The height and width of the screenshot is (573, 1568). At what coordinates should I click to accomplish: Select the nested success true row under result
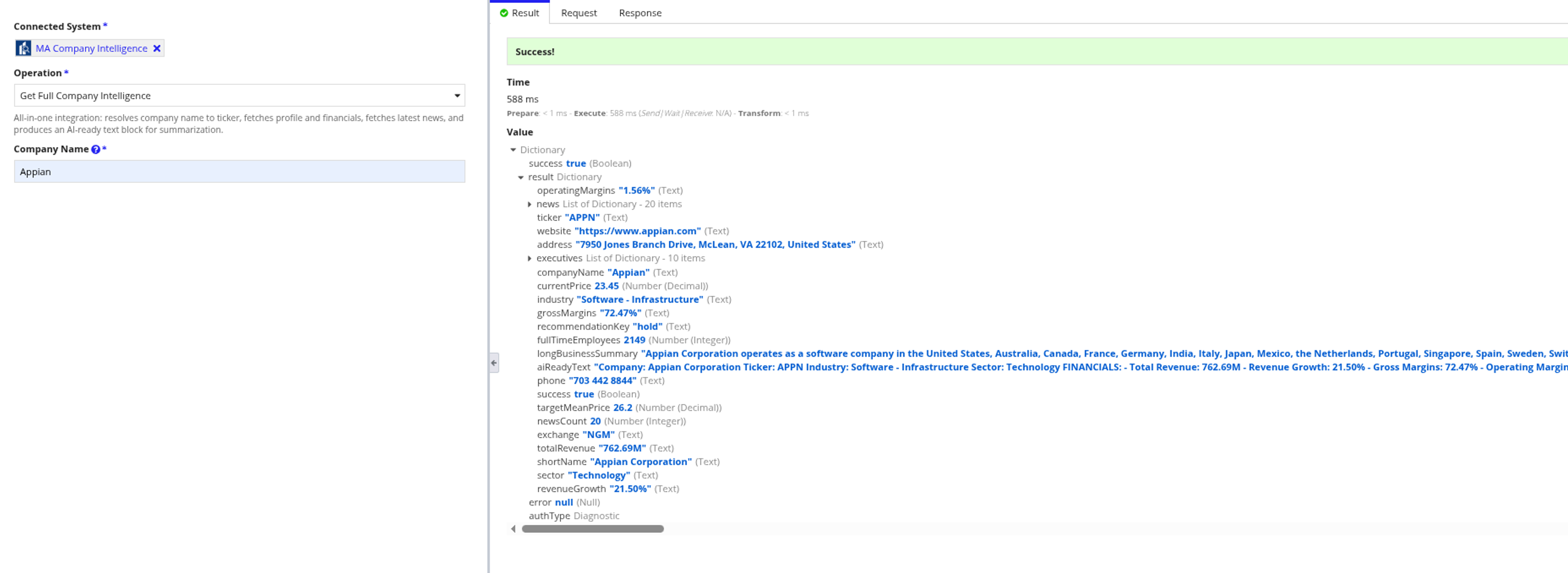(x=588, y=394)
